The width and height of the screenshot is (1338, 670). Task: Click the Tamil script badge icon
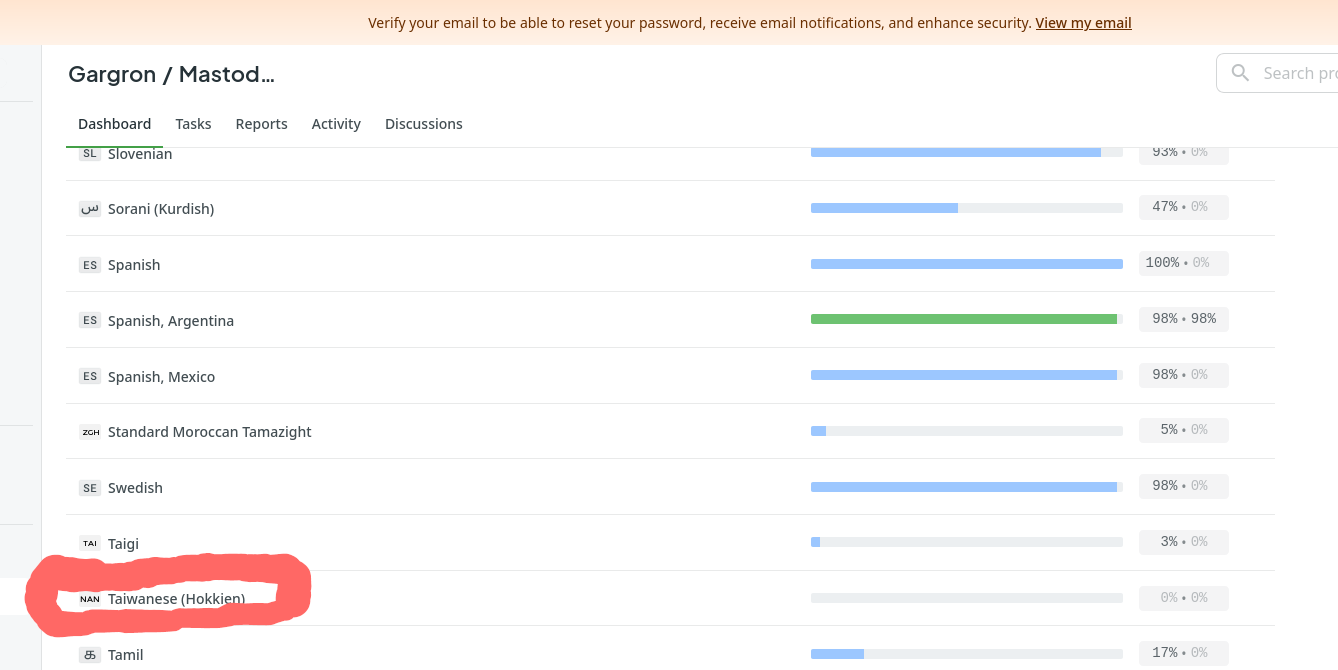tap(90, 655)
